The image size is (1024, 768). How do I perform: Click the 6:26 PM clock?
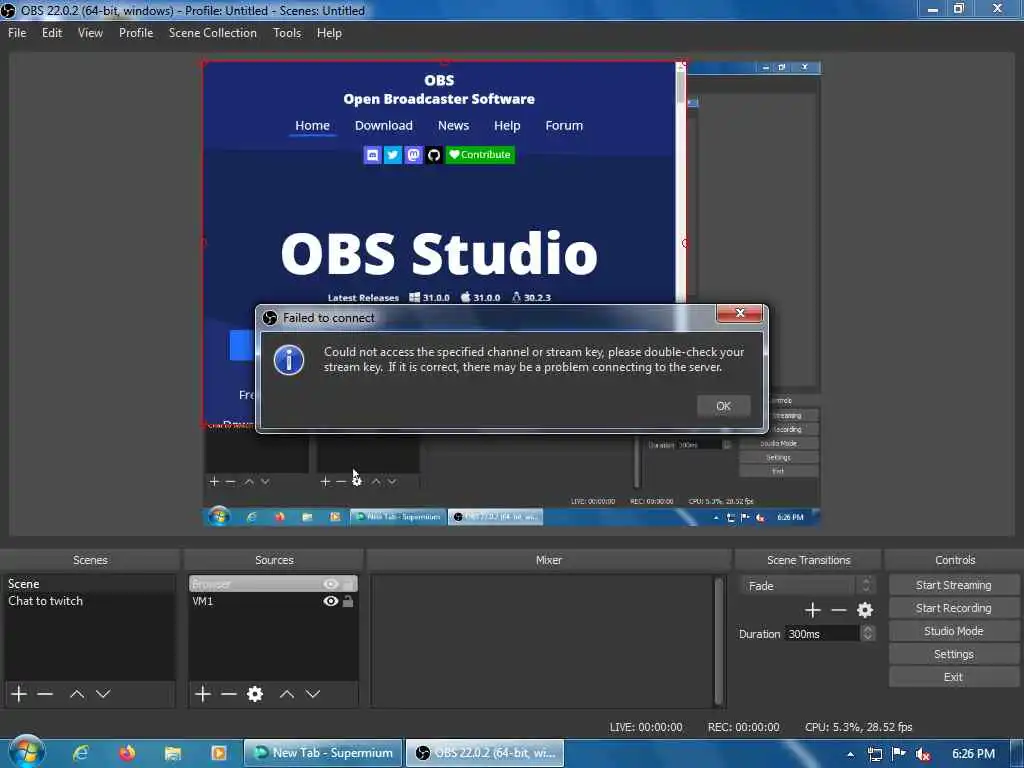pyautogui.click(x=973, y=754)
